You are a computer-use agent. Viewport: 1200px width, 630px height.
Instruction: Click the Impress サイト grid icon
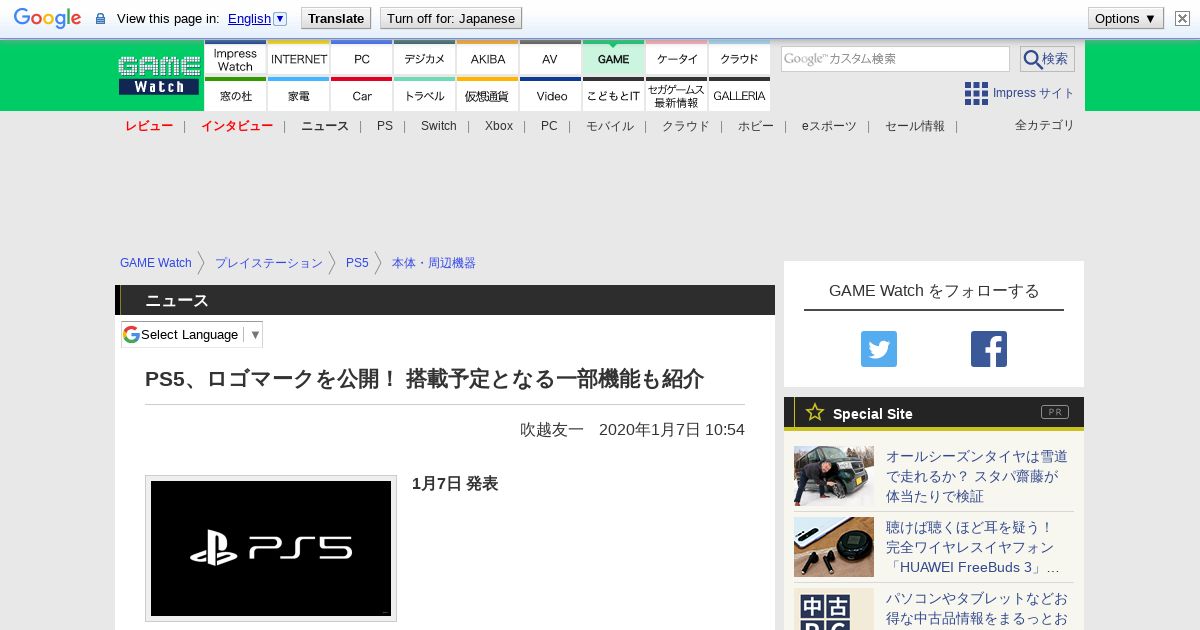976,93
